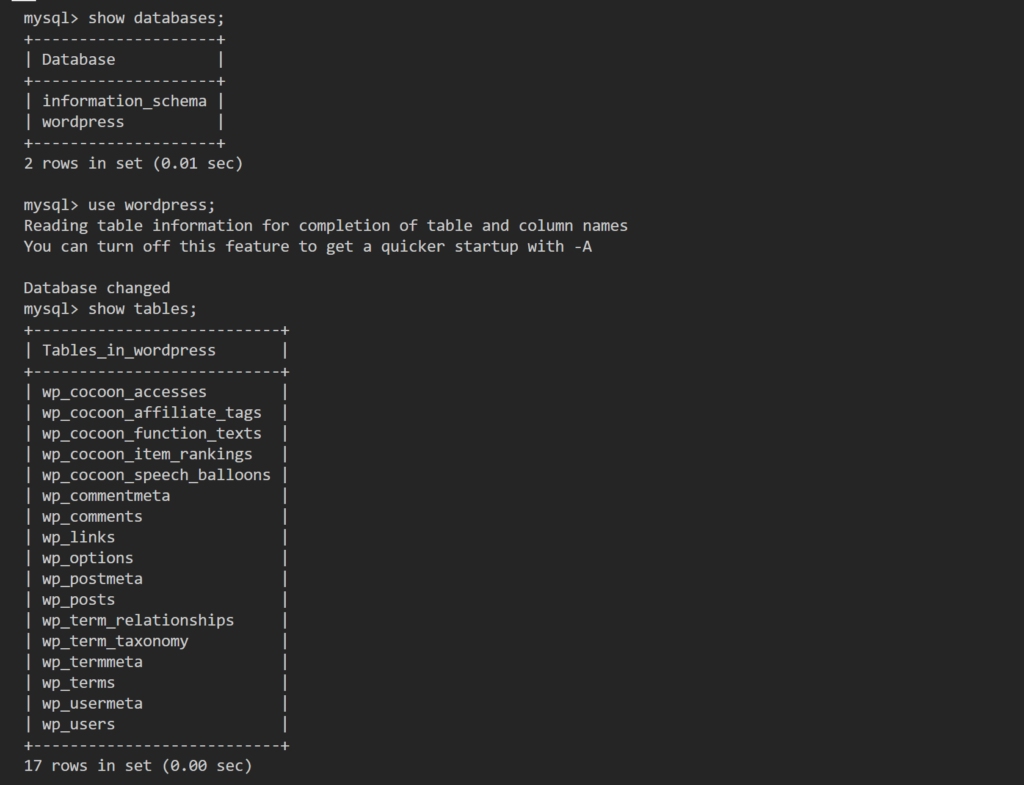Click the wp_cocoon_accesses table name

(124, 392)
